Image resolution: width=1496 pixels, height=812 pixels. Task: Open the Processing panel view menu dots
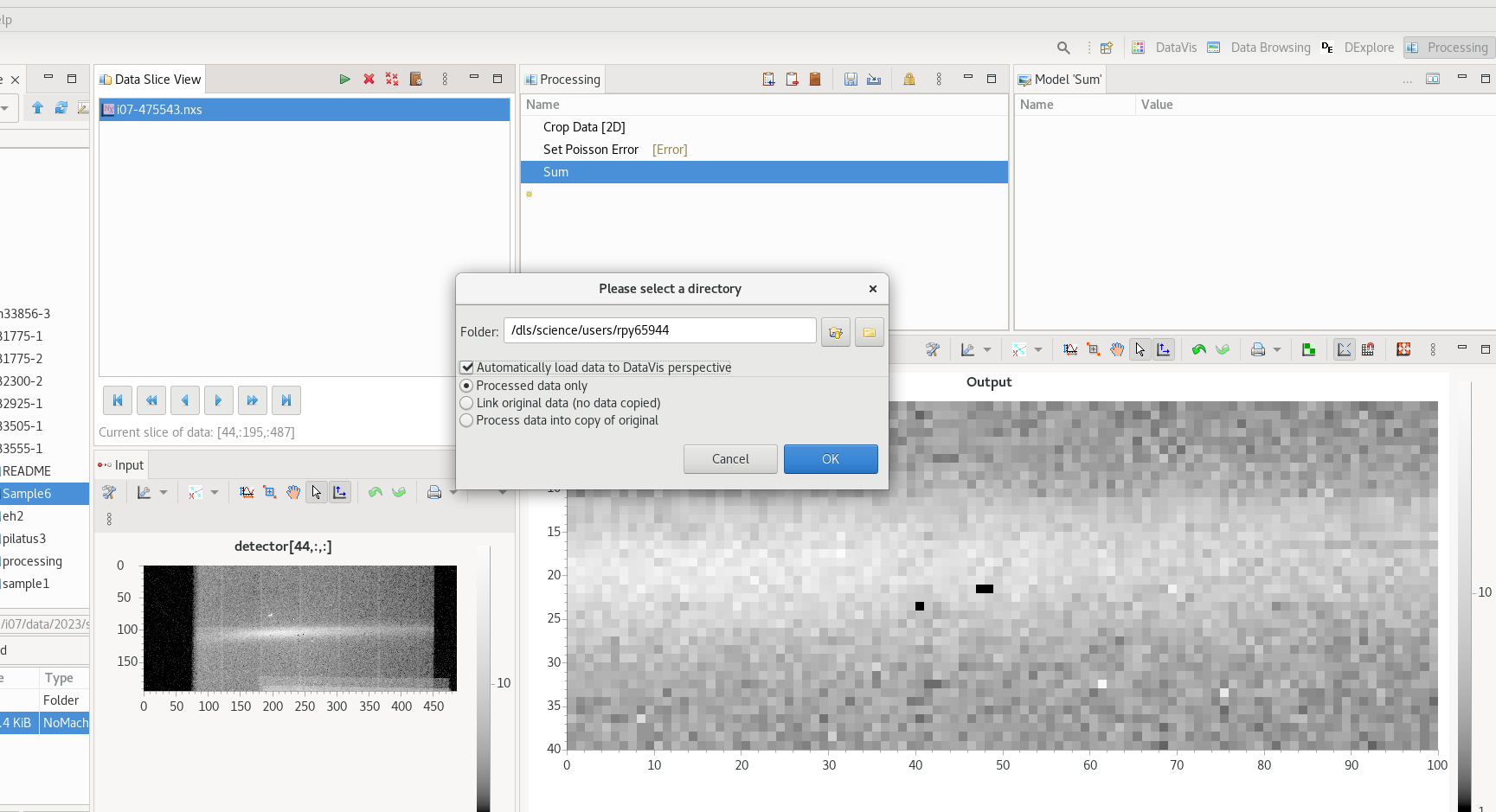[939, 80]
